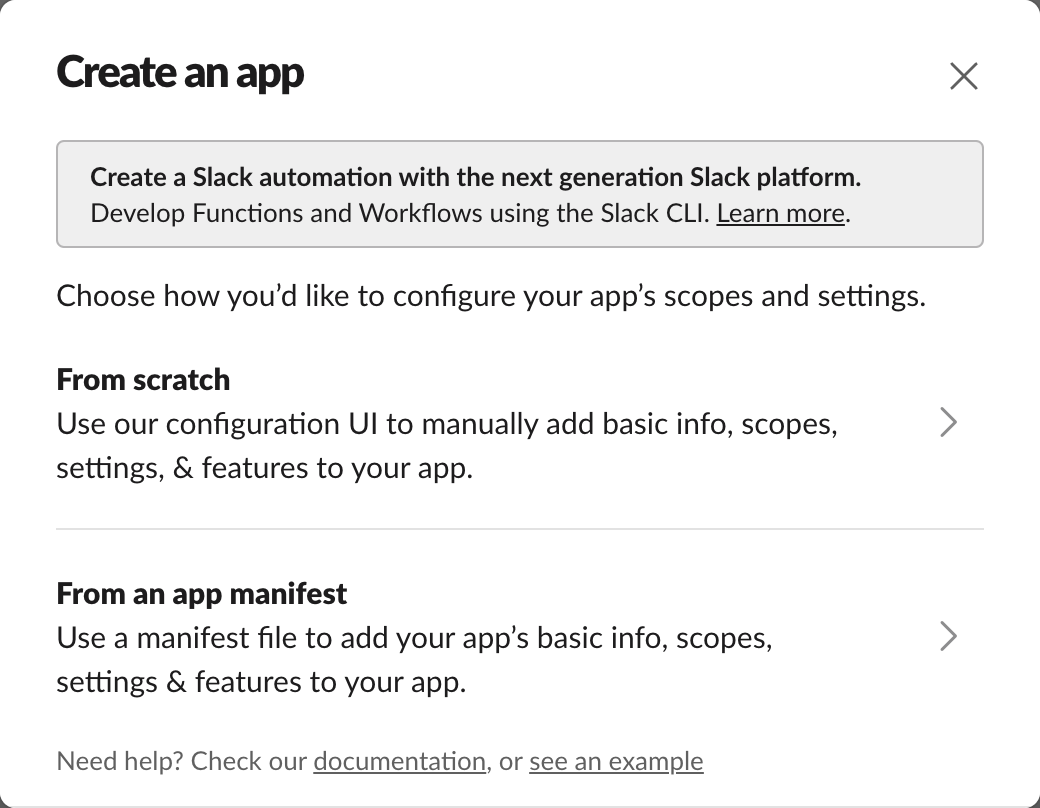Close the Create an app dialog

963,76
